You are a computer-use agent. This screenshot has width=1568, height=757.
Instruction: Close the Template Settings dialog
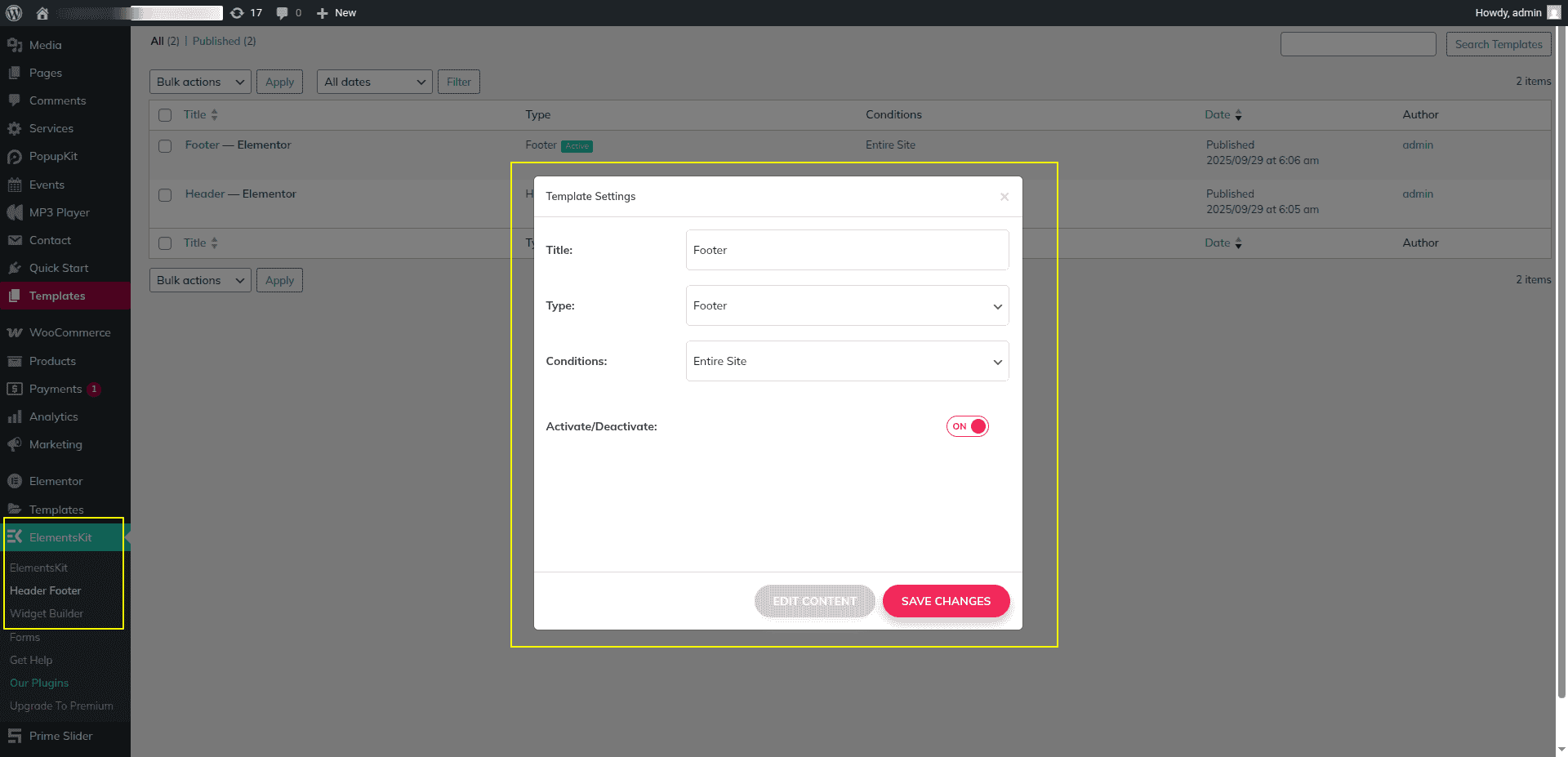(1004, 197)
